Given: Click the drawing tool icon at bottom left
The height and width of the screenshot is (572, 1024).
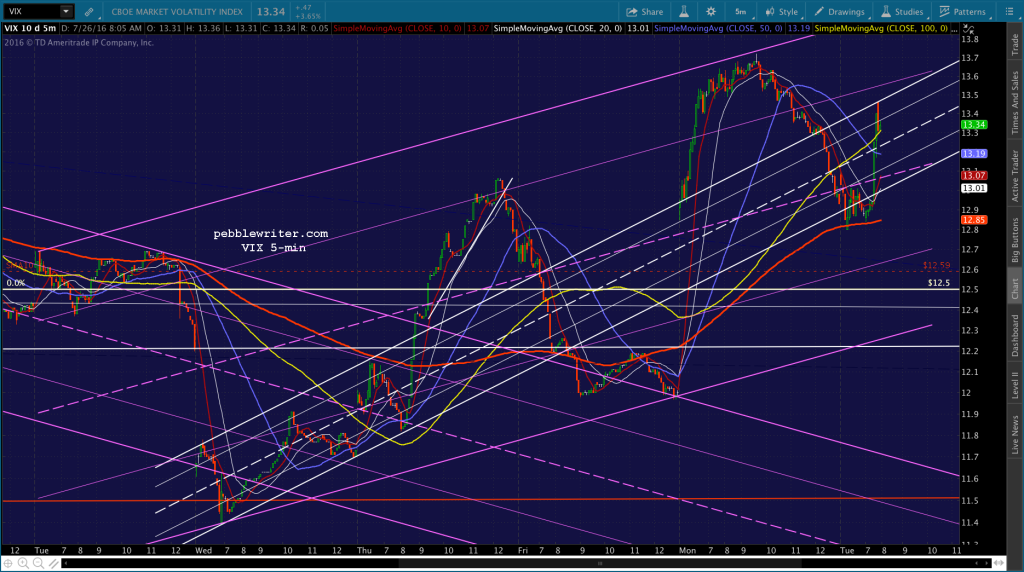Looking at the screenshot, I should (x=54, y=563).
